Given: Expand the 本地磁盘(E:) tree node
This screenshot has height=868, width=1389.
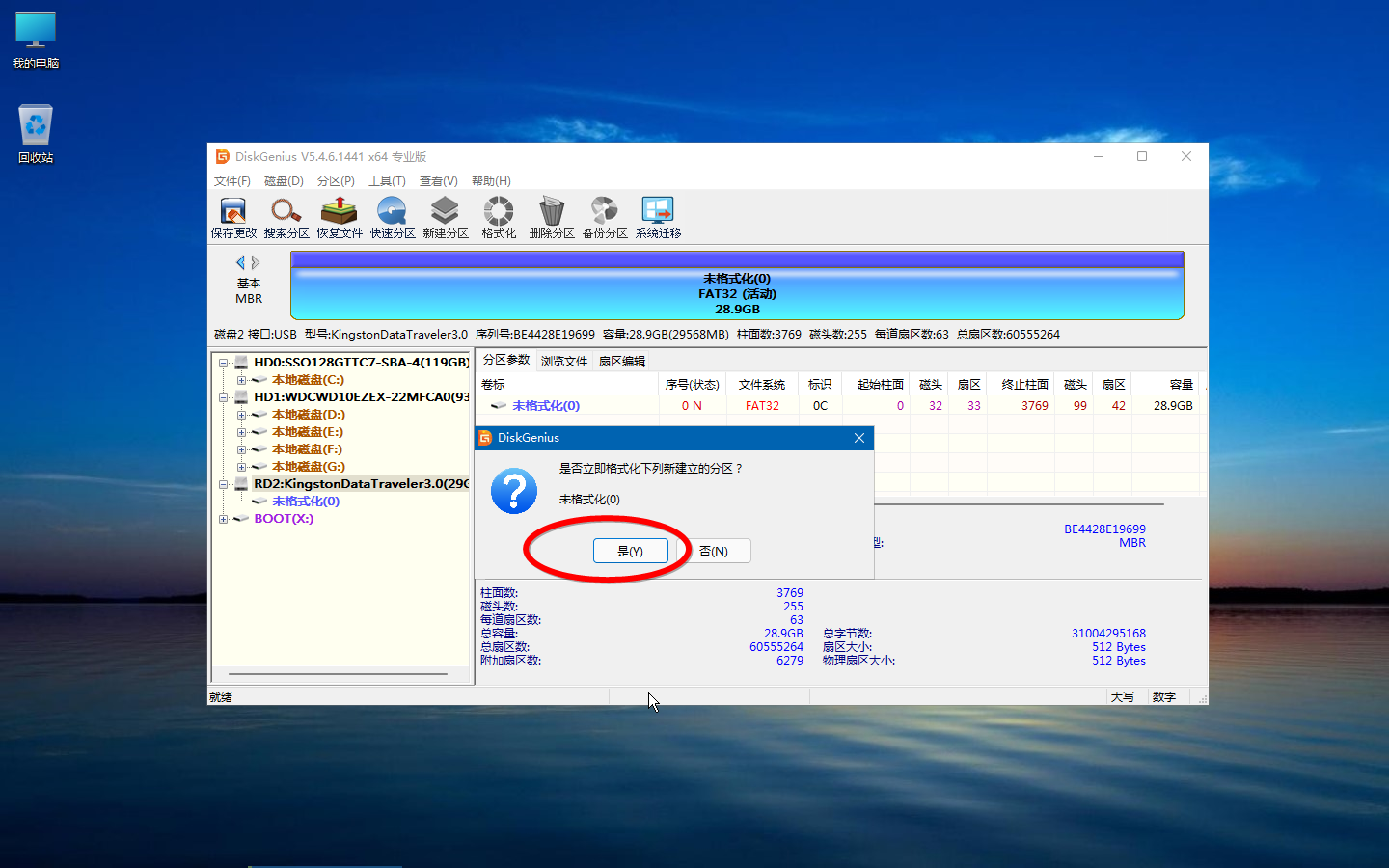Looking at the screenshot, I should pyautogui.click(x=241, y=432).
